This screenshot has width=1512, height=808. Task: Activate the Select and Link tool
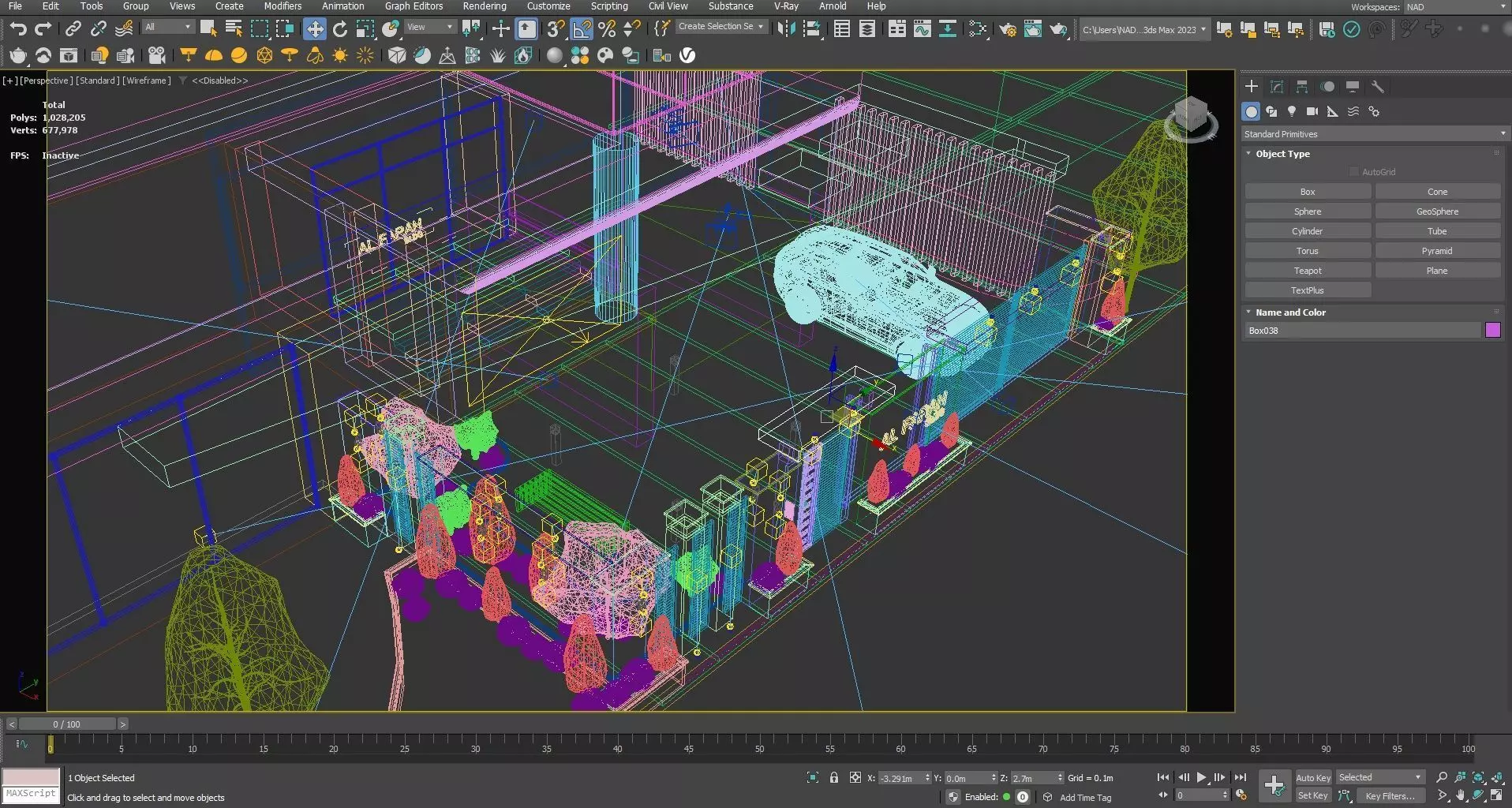[x=73, y=29]
